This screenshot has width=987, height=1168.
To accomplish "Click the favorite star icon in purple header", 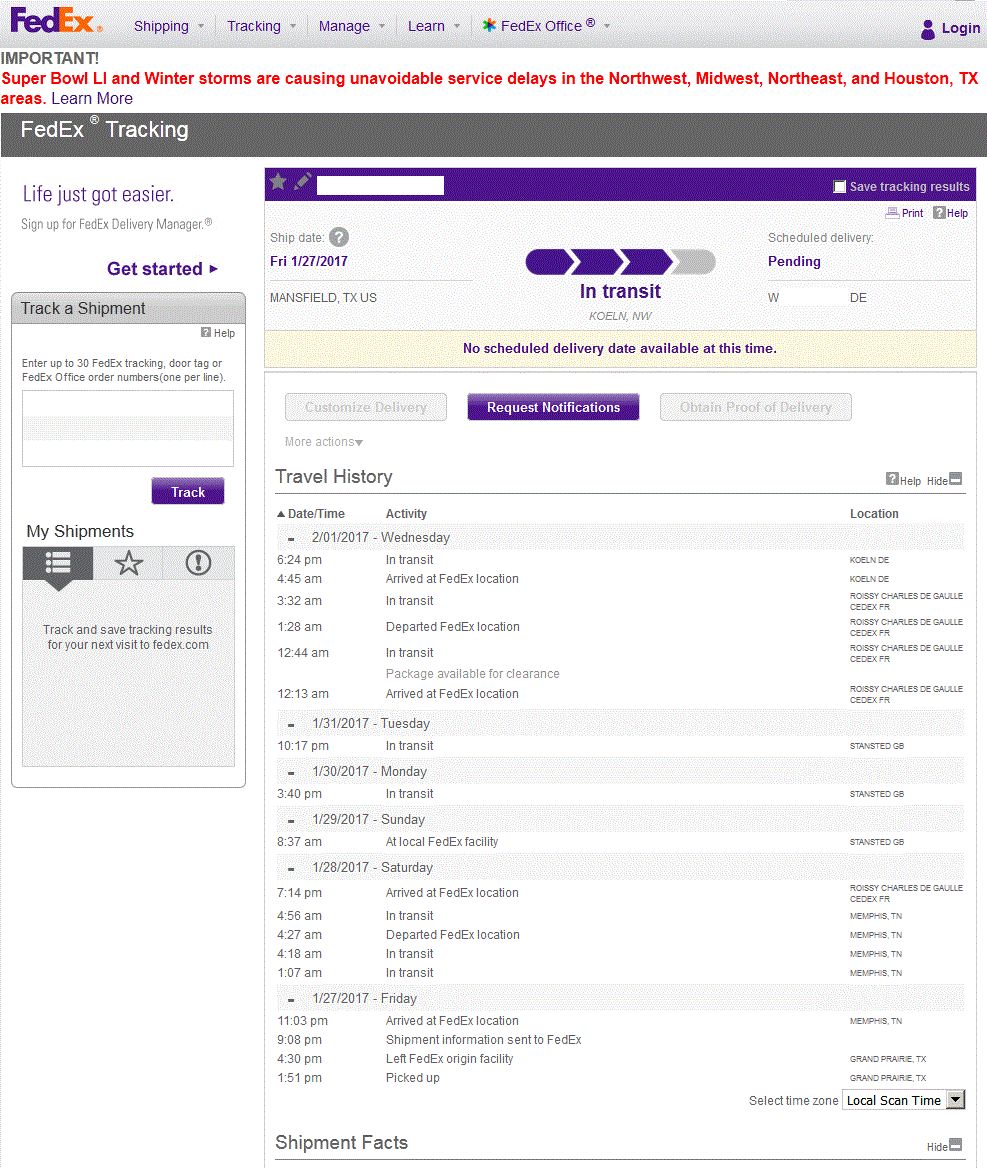I will click(x=278, y=182).
